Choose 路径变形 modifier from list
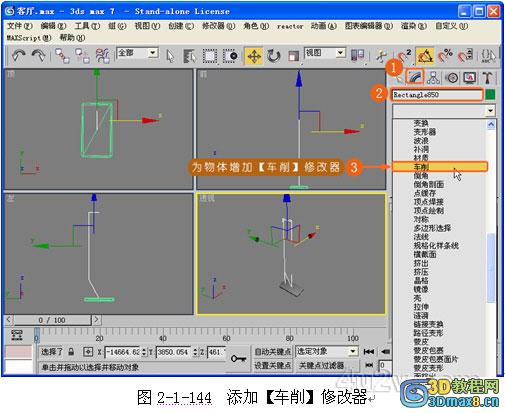 click(x=428, y=333)
